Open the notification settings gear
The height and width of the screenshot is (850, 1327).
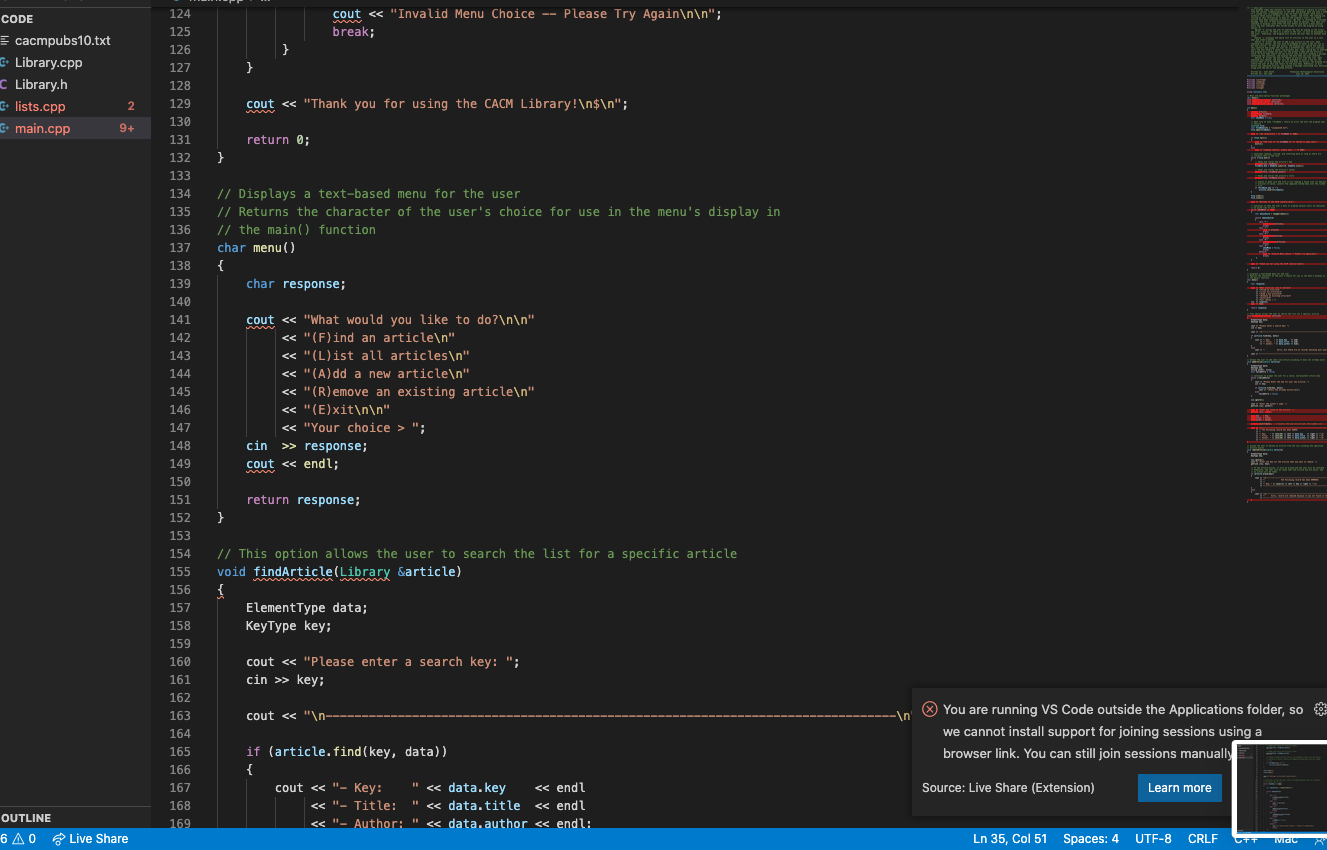pos(1320,709)
